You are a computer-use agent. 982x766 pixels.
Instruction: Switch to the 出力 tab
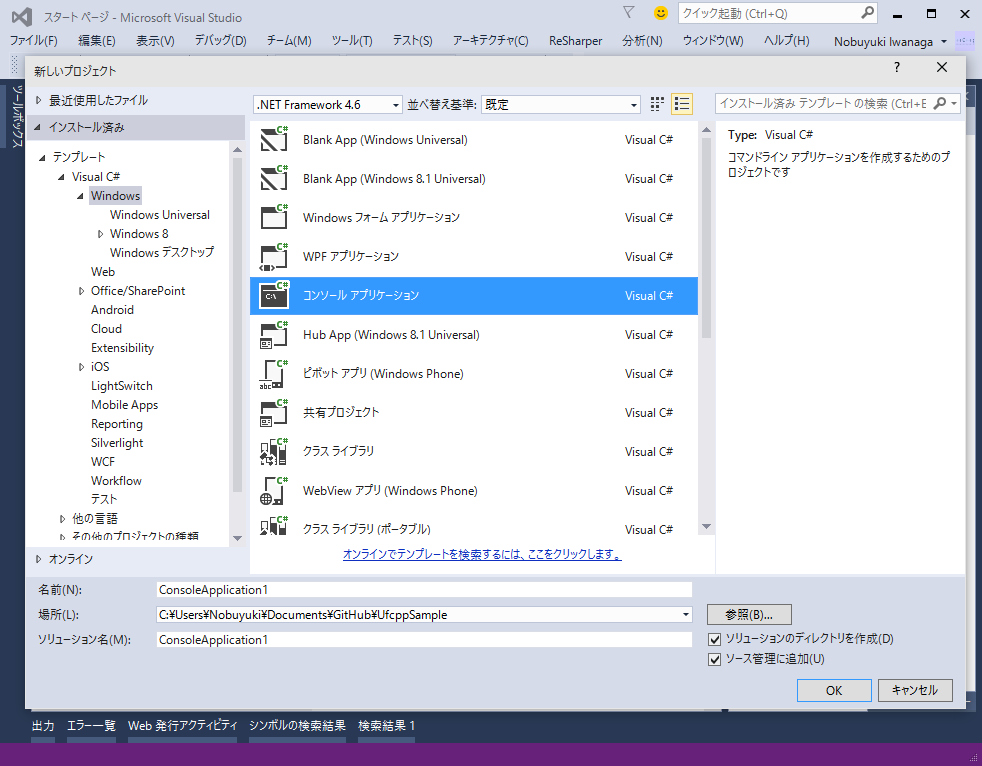[43, 725]
